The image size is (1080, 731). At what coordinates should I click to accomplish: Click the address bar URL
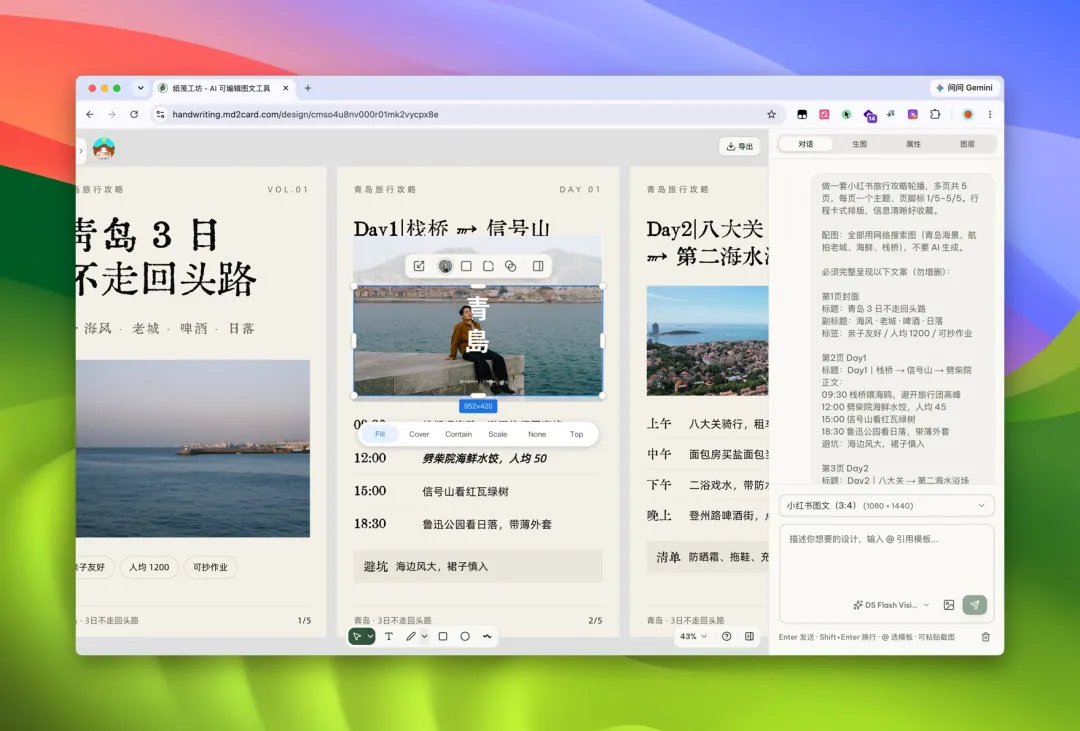point(305,114)
